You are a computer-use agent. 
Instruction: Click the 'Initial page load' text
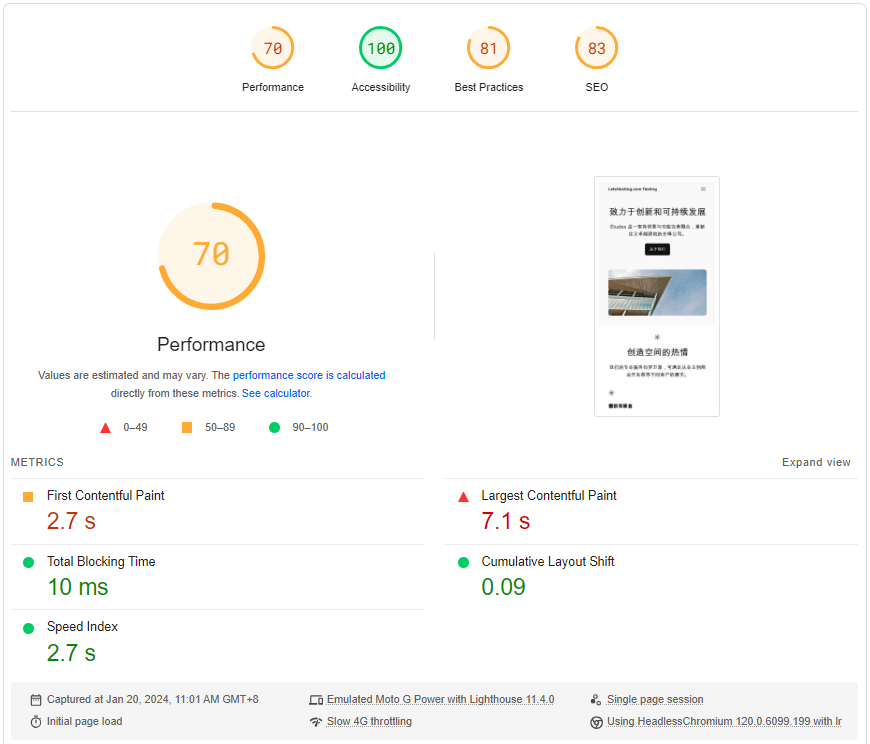[84, 721]
